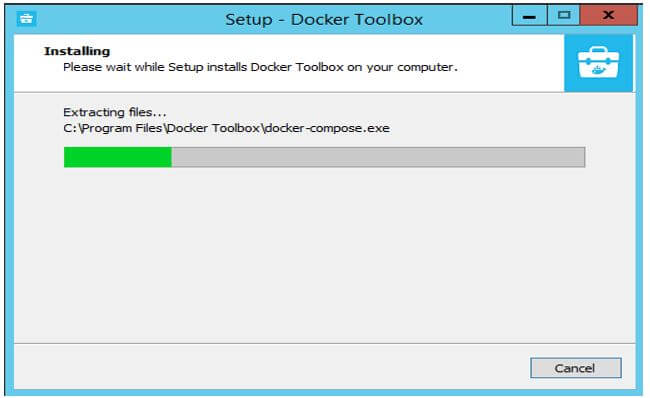Click the empty gray area below progress bar
Screen dimensions: 650x398
[x=324, y=253]
